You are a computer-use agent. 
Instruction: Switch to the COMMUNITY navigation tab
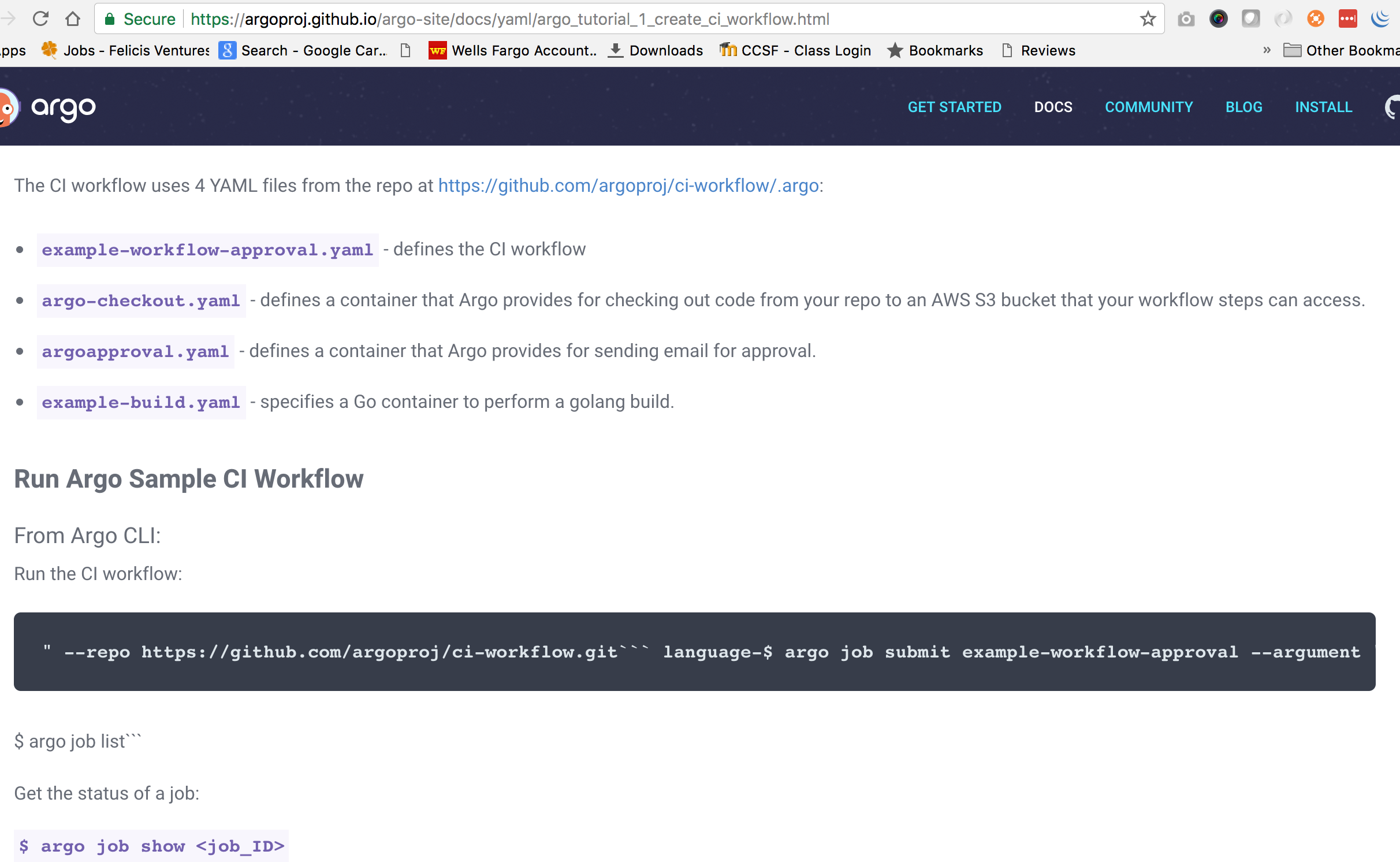click(1148, 107)
